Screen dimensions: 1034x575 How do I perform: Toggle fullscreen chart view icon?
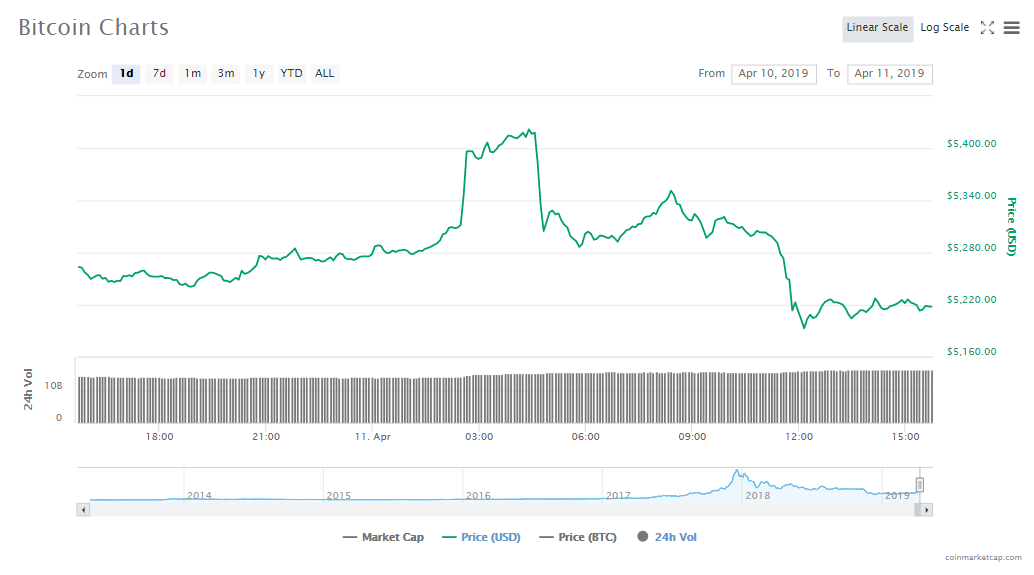(x=987, y=28)
